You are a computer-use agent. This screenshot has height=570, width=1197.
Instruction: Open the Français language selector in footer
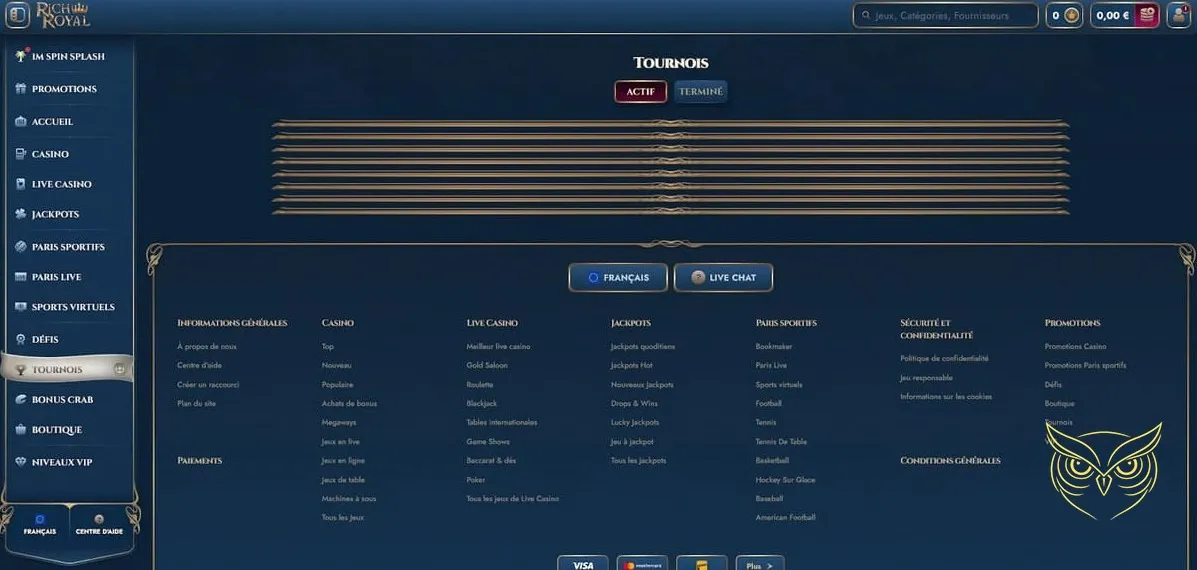618,278
